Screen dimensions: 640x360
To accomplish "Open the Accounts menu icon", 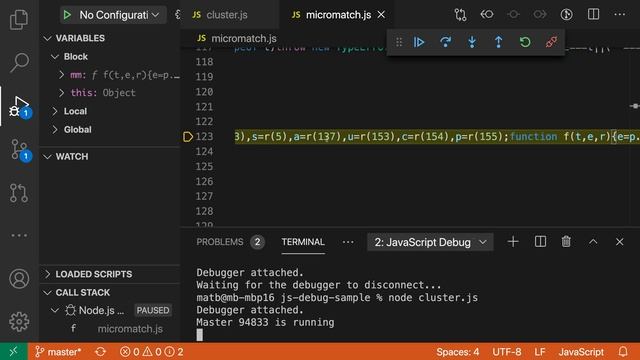I will pyautogui.click(x=19, y=279).
